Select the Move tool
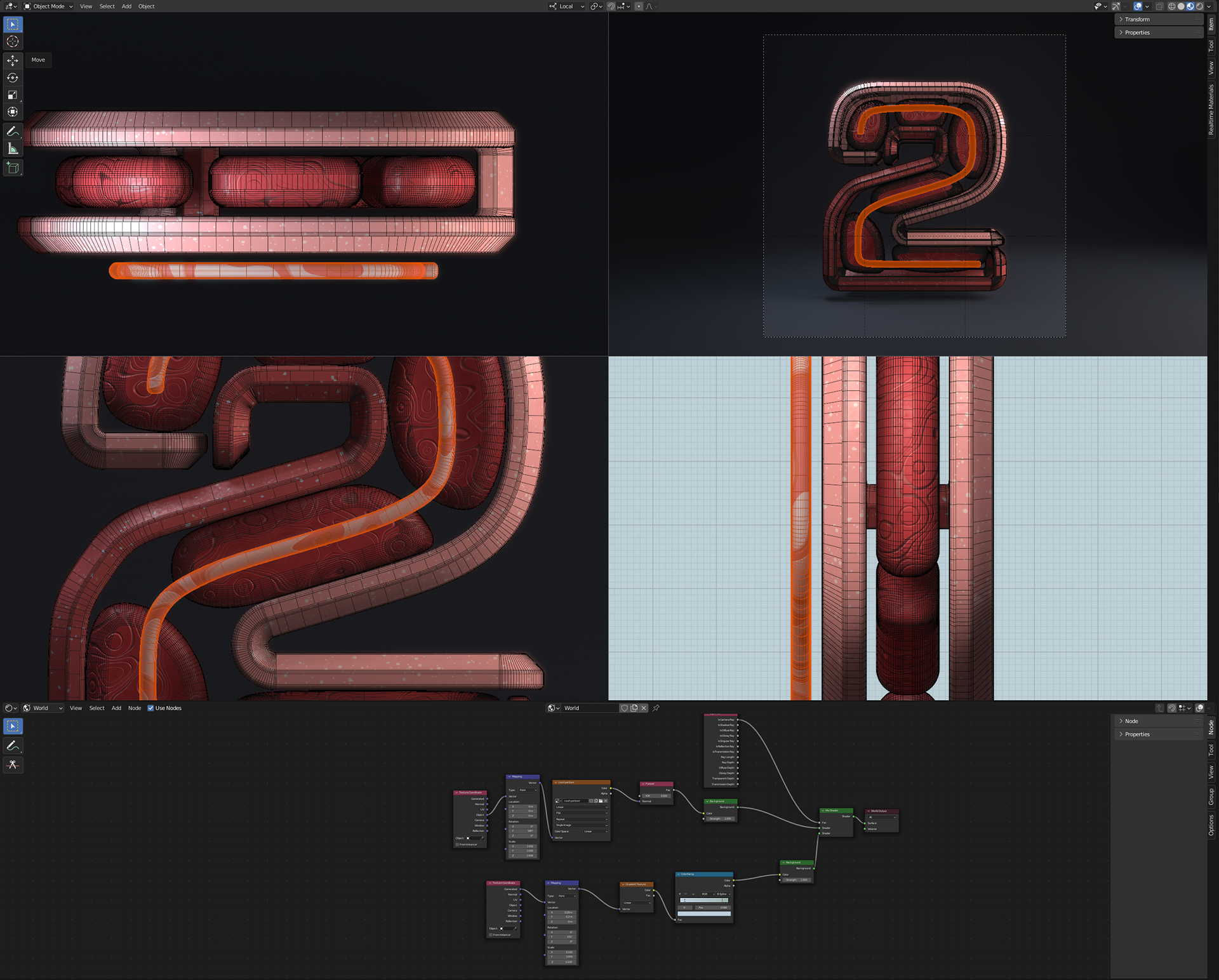This screenshot has height=980, width=1219. click(x=13, y=60)
